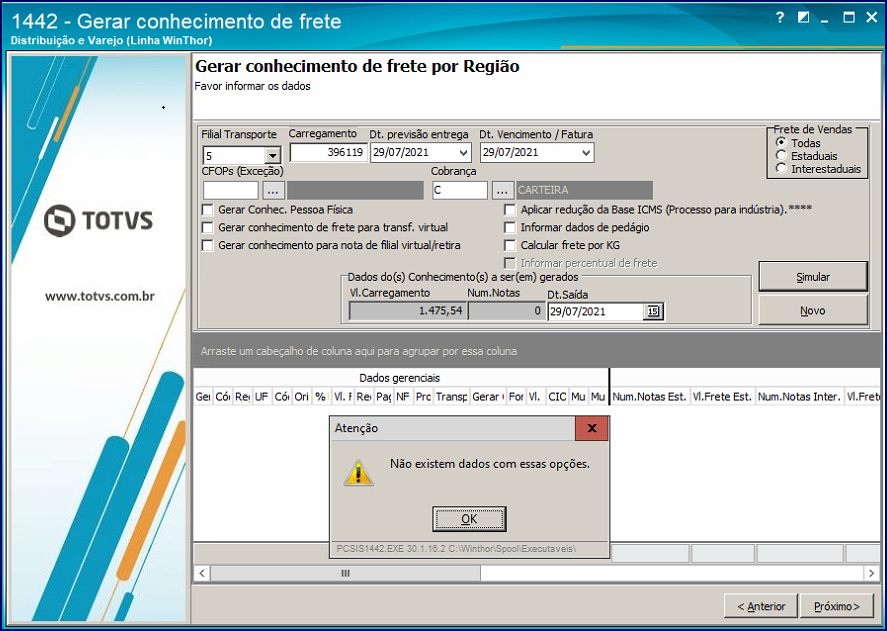Open the Filial Transporte dropdown
887x631 pixels.
273,155
